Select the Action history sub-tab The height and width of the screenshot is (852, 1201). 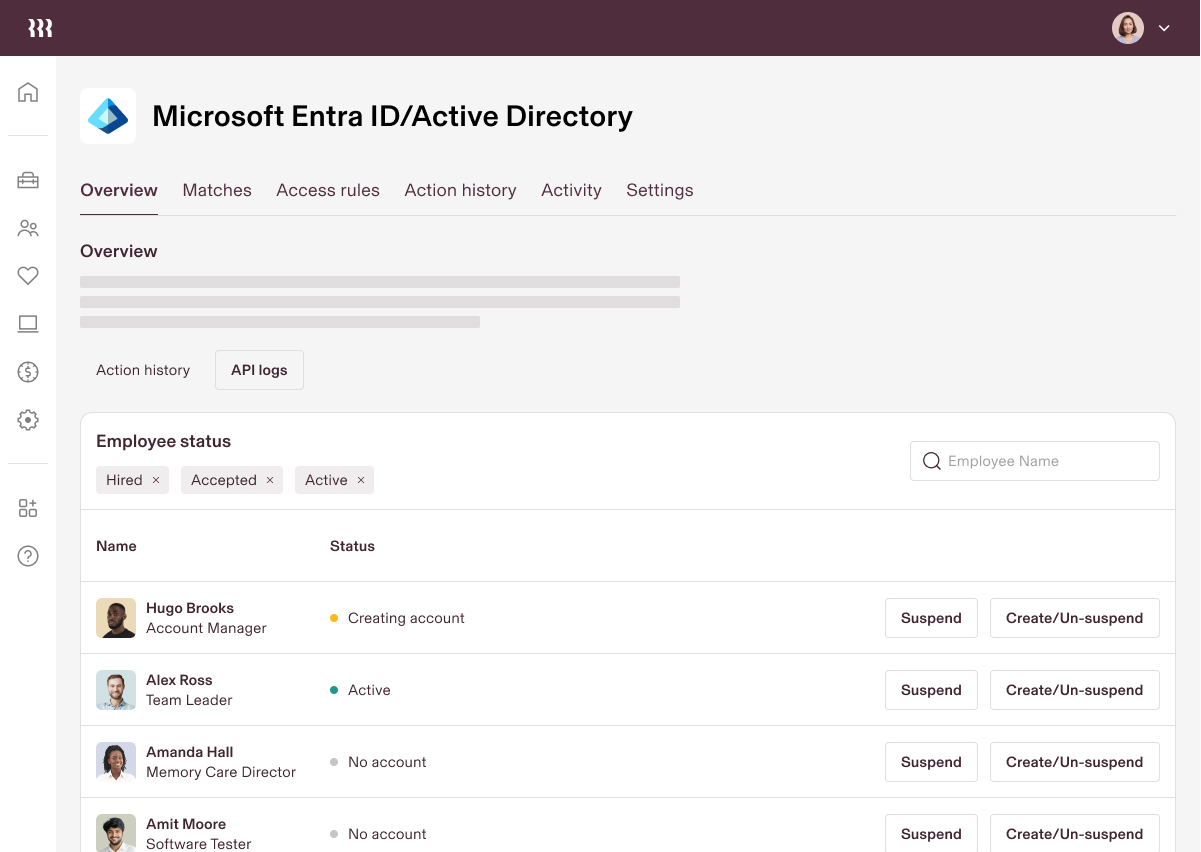[x=143, y=370]
